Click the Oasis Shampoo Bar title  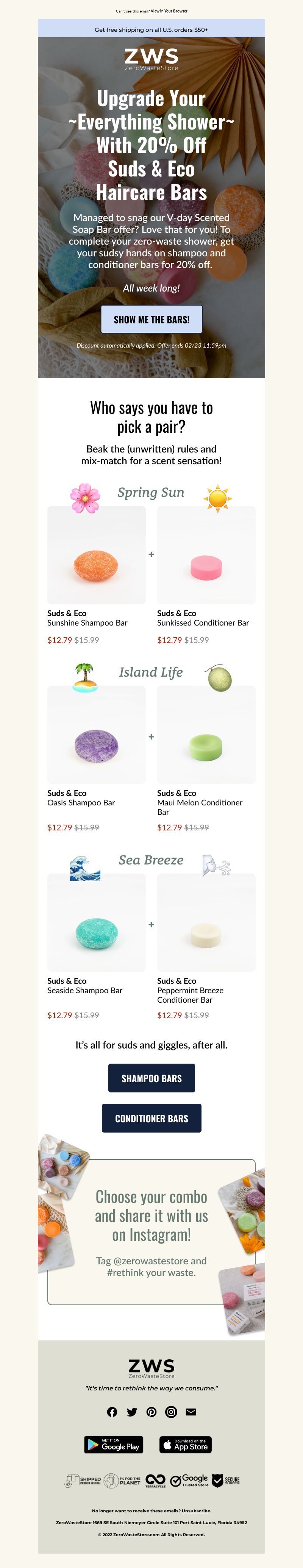[81, 802]
